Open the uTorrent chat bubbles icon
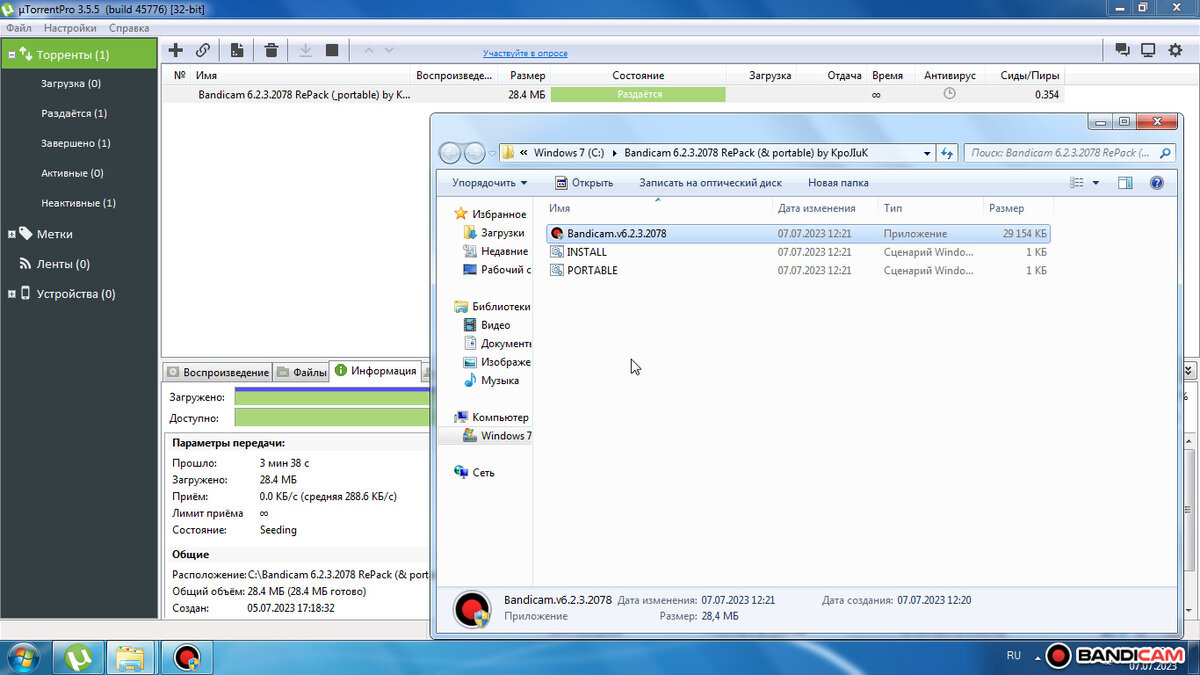The width and height of the screenshot is (1200, 675). click(1123, 50)
